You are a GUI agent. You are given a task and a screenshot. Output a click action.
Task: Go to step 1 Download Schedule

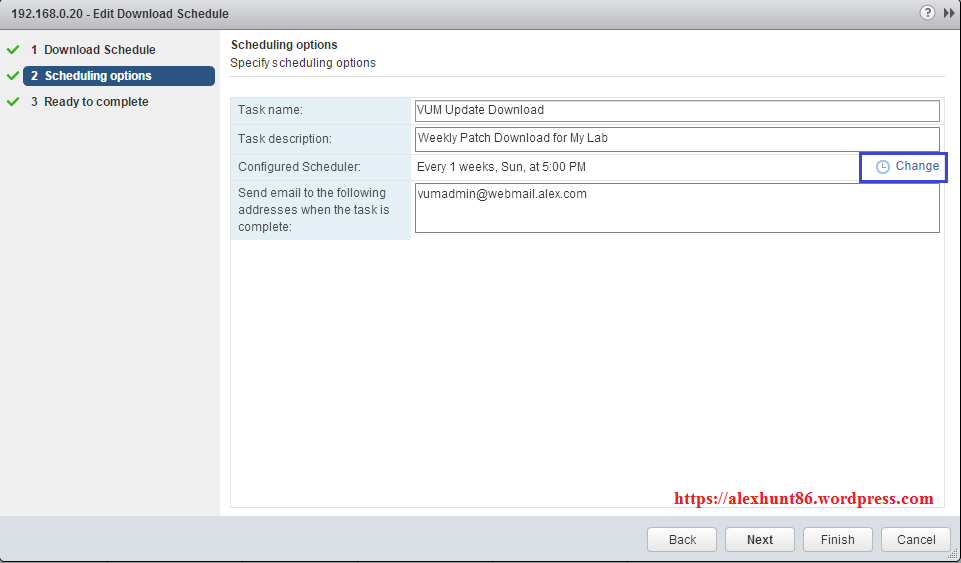[x=99, y=50]
